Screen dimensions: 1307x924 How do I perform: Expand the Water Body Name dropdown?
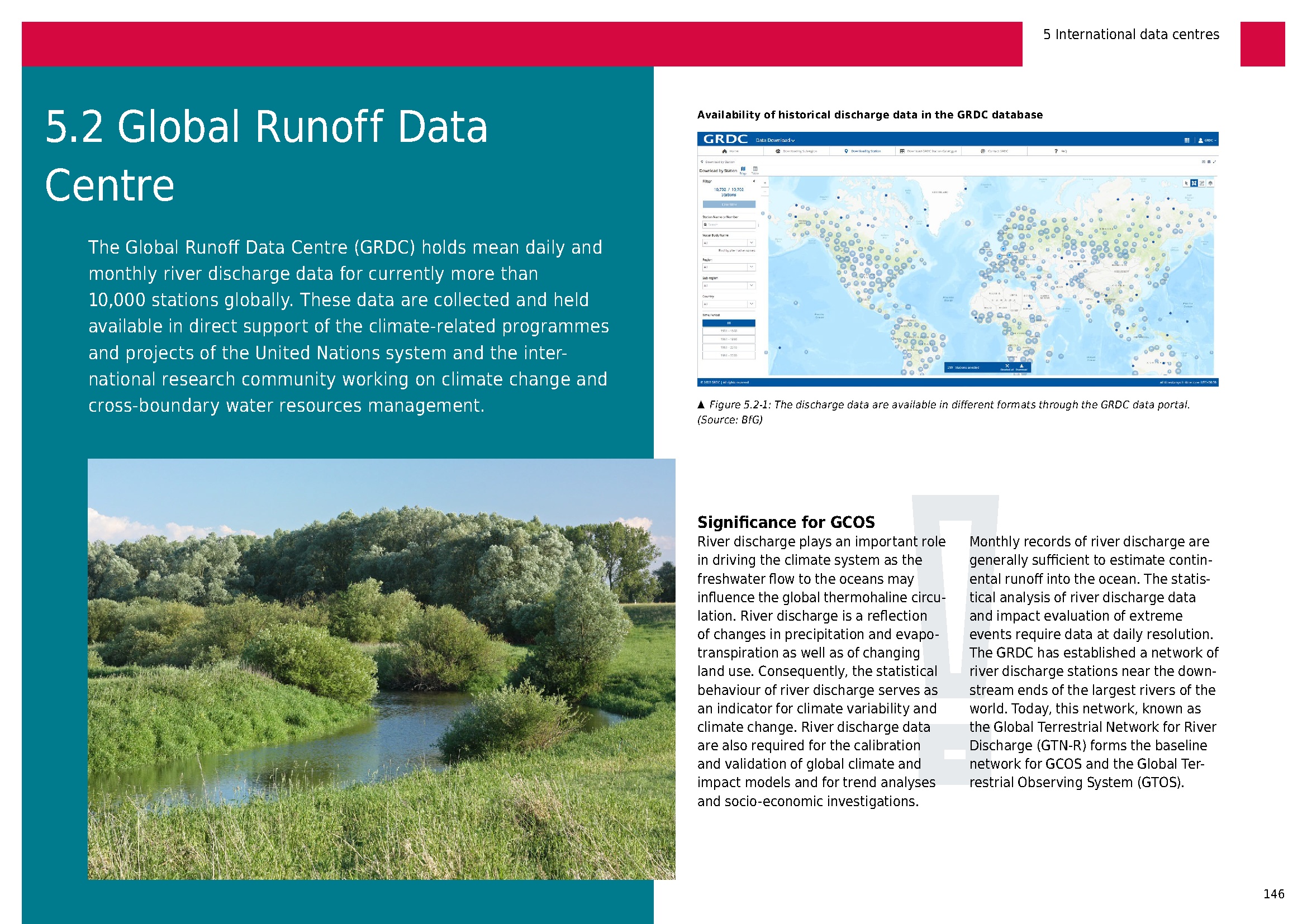pyautogui.click(x=729, y=243)
